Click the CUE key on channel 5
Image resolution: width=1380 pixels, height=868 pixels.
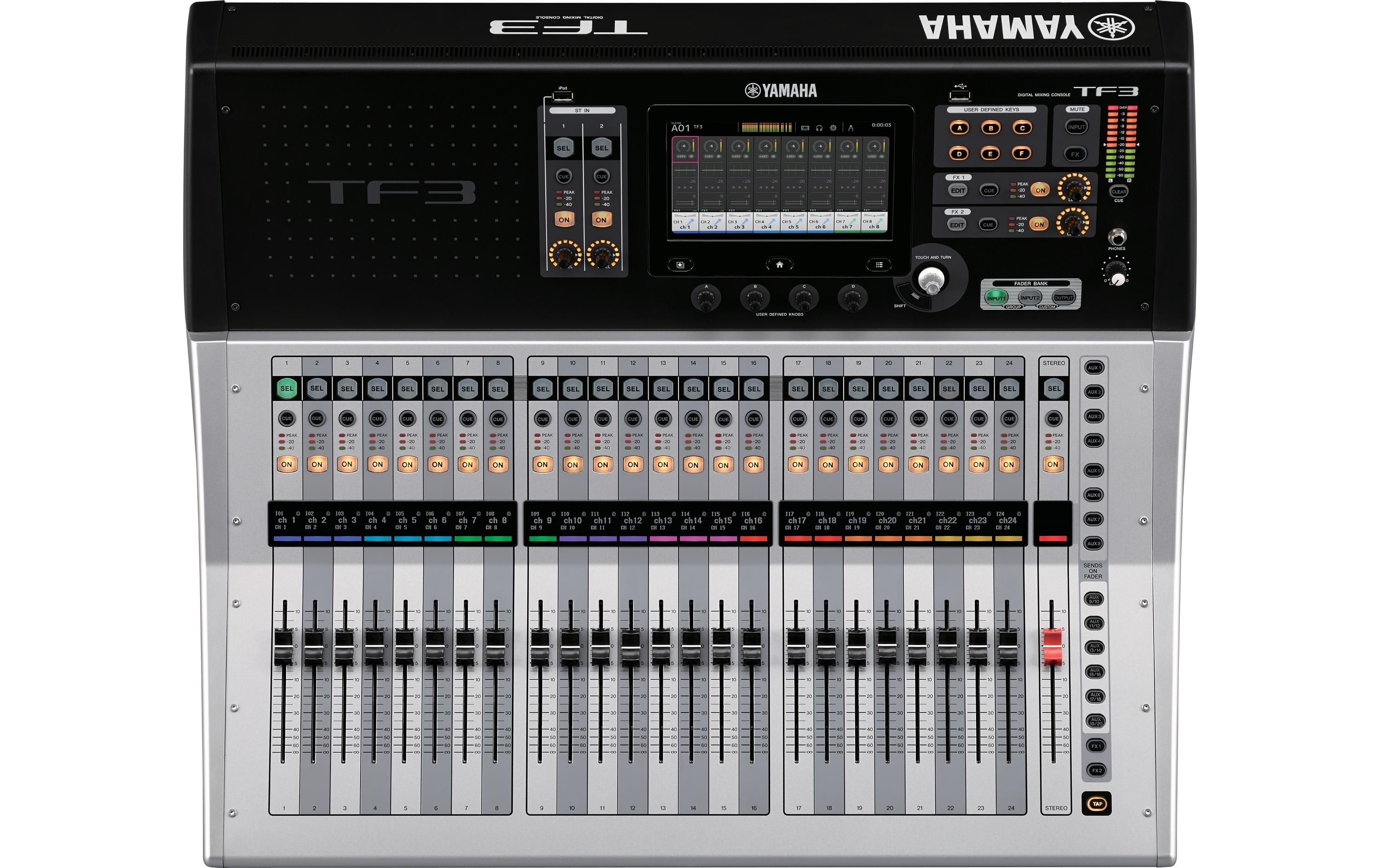(x=408, y=419)
